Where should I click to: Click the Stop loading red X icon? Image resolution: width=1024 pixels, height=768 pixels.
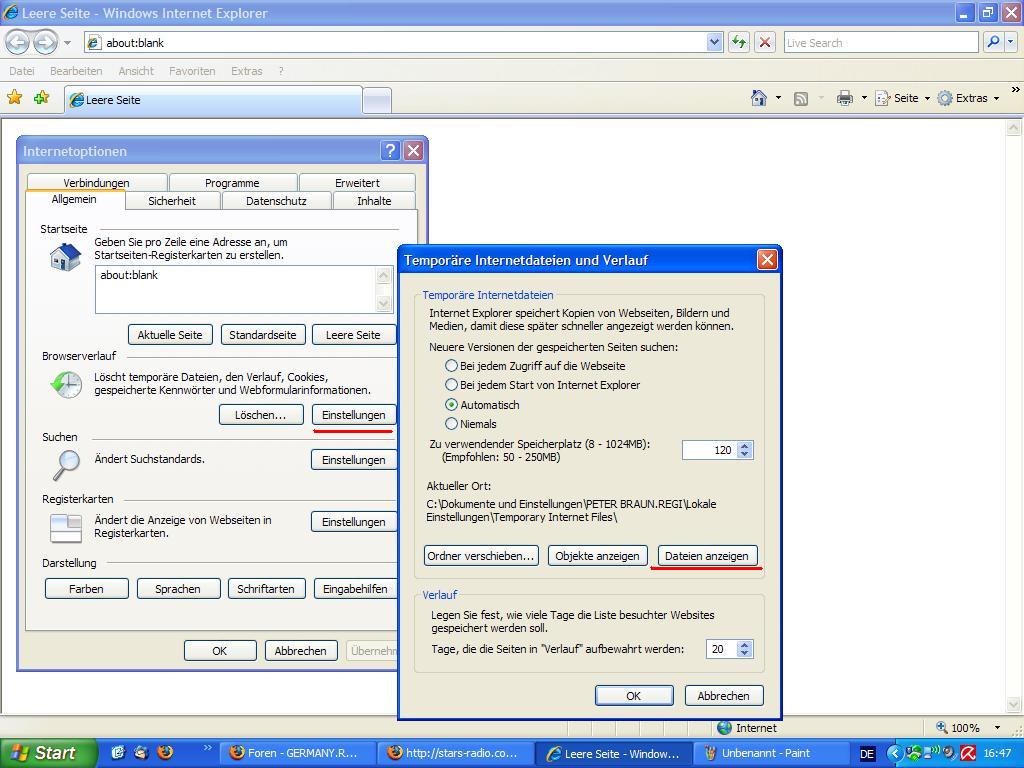[x=765, y=42]
